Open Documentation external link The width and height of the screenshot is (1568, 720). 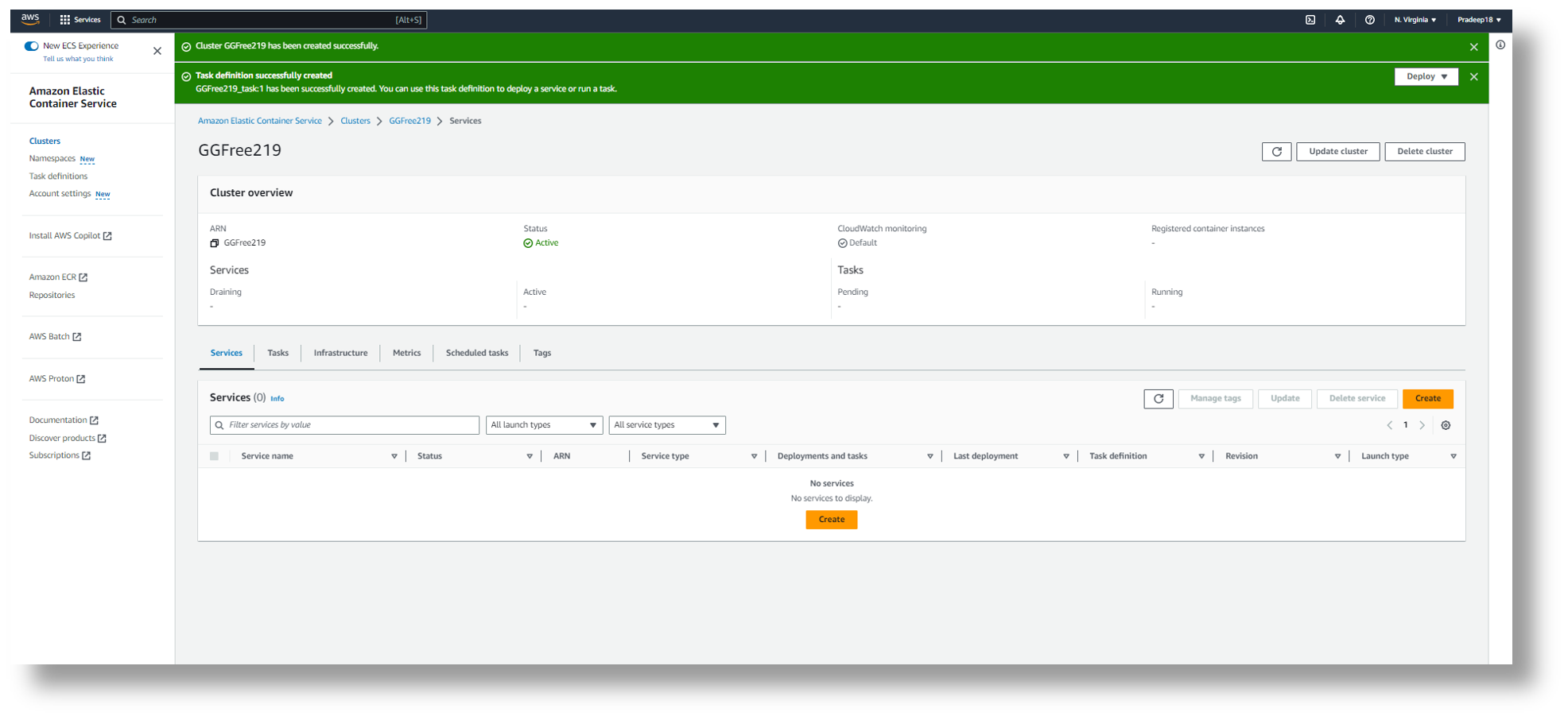tap(64, 420)
